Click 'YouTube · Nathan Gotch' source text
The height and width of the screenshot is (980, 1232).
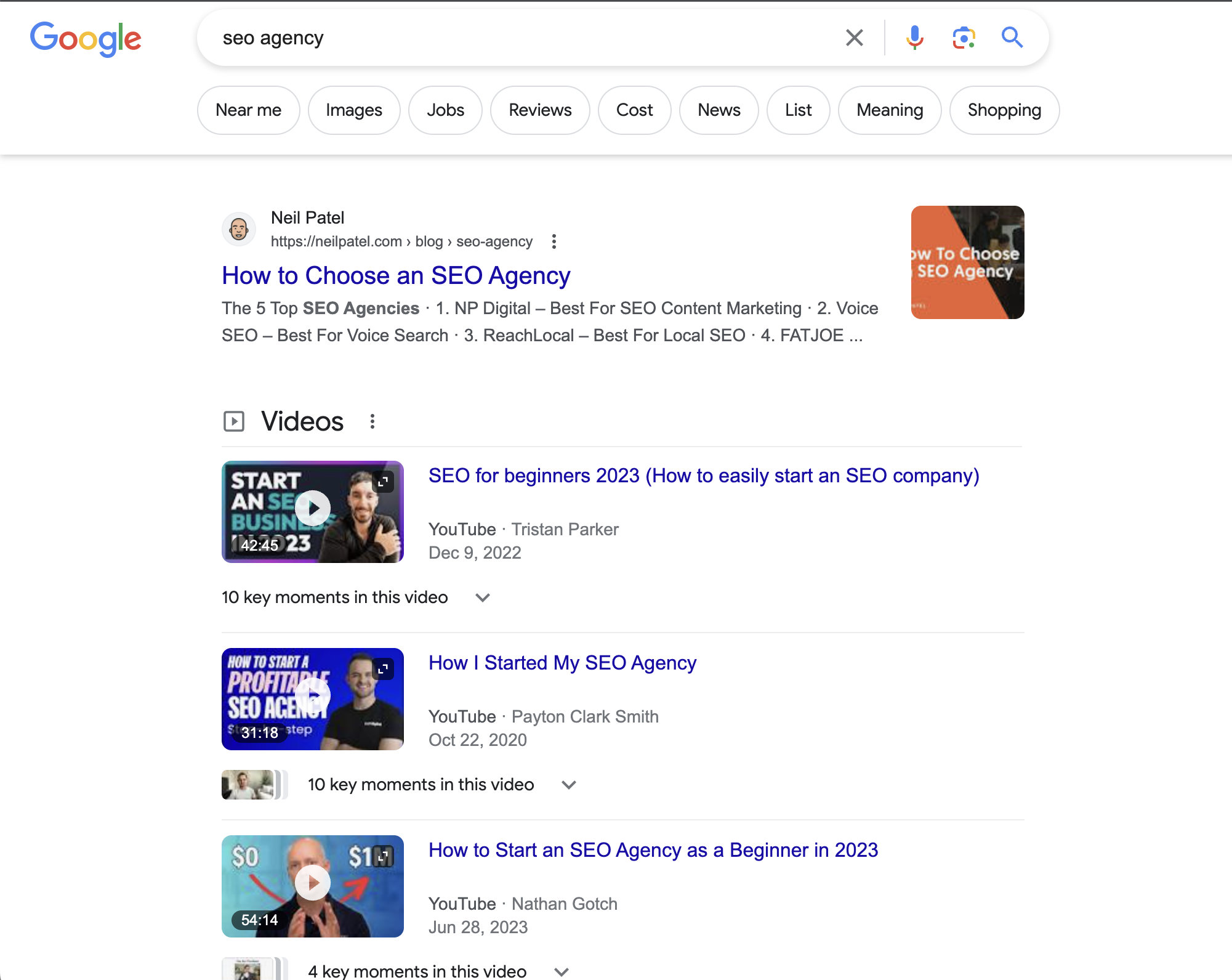pyautogui.click(x=523, y=904)
